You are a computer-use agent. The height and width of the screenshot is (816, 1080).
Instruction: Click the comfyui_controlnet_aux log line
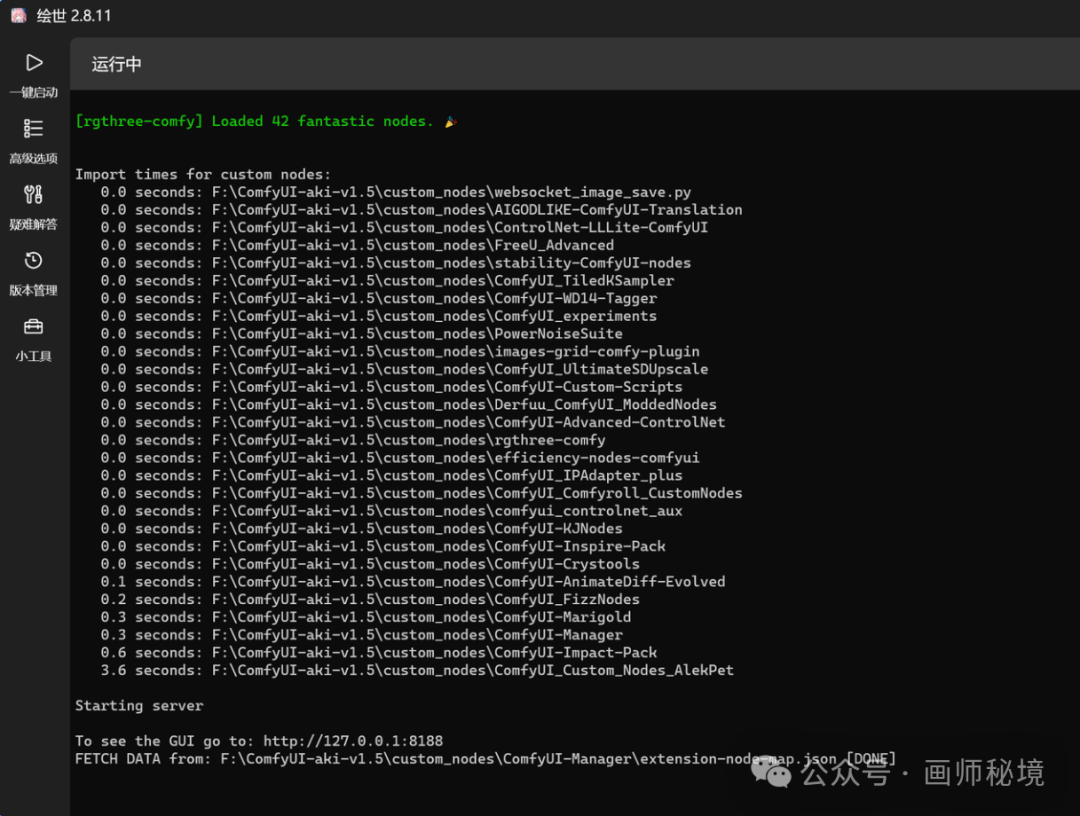click(x=391, y=511)
